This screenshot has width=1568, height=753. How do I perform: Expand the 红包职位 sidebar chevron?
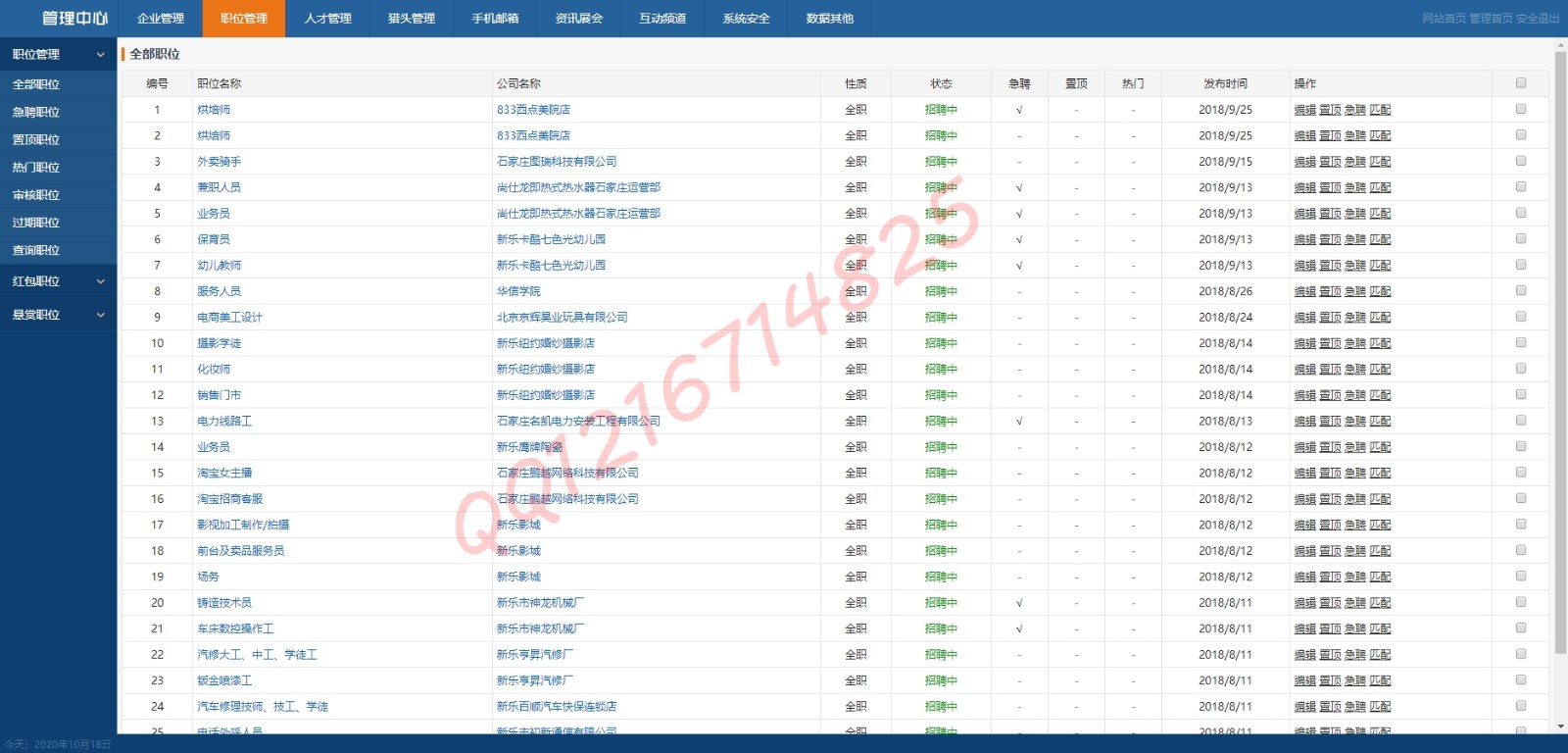pos(100,281)
